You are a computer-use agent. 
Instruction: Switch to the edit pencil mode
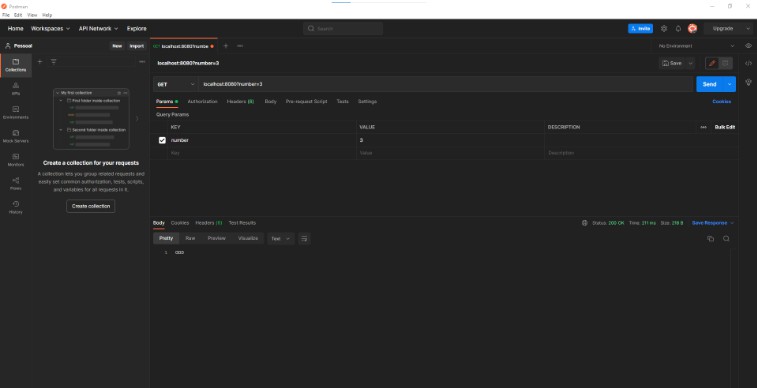point(712,63)
